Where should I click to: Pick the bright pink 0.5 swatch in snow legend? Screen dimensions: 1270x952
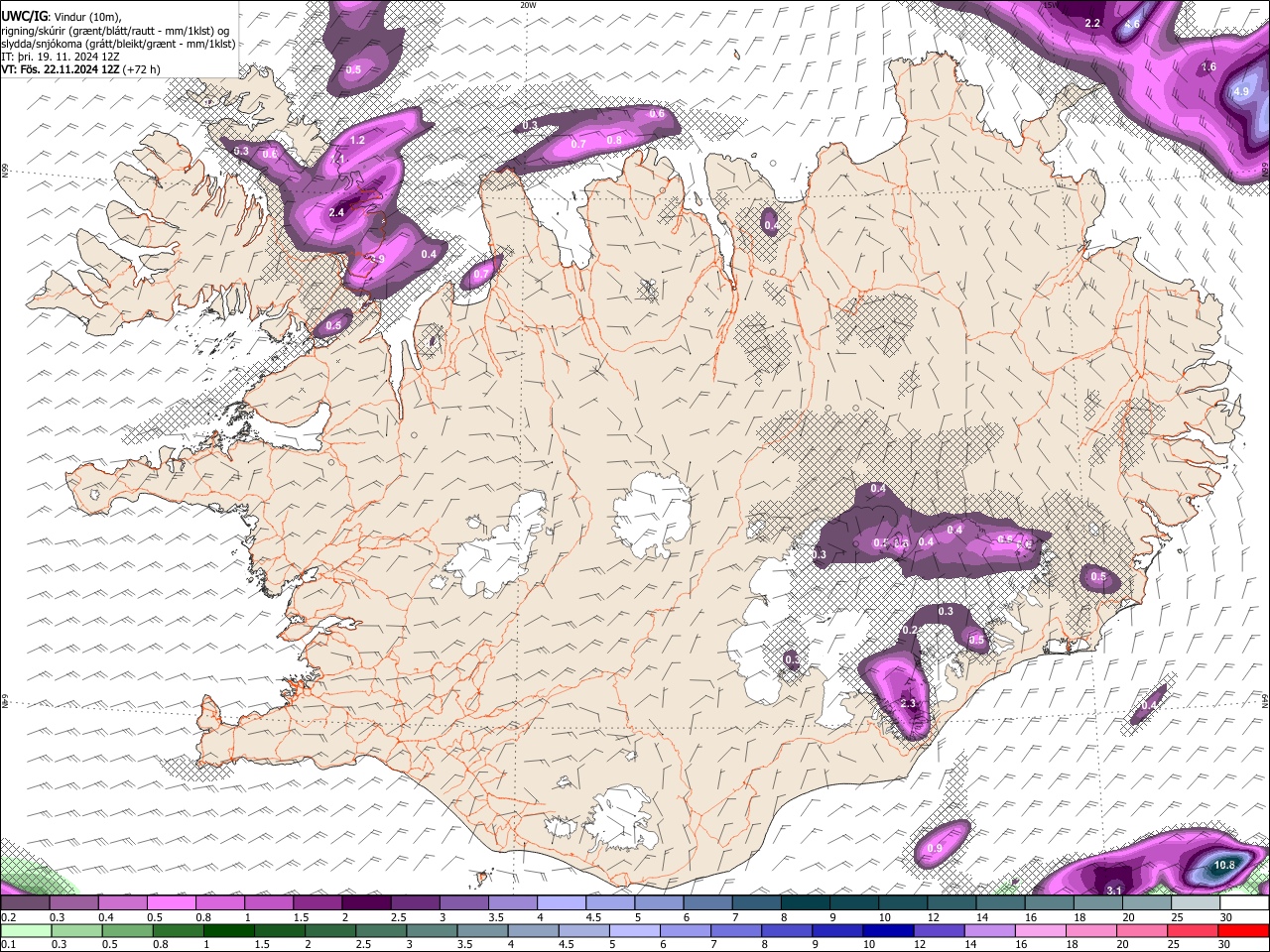pos(171,903)
